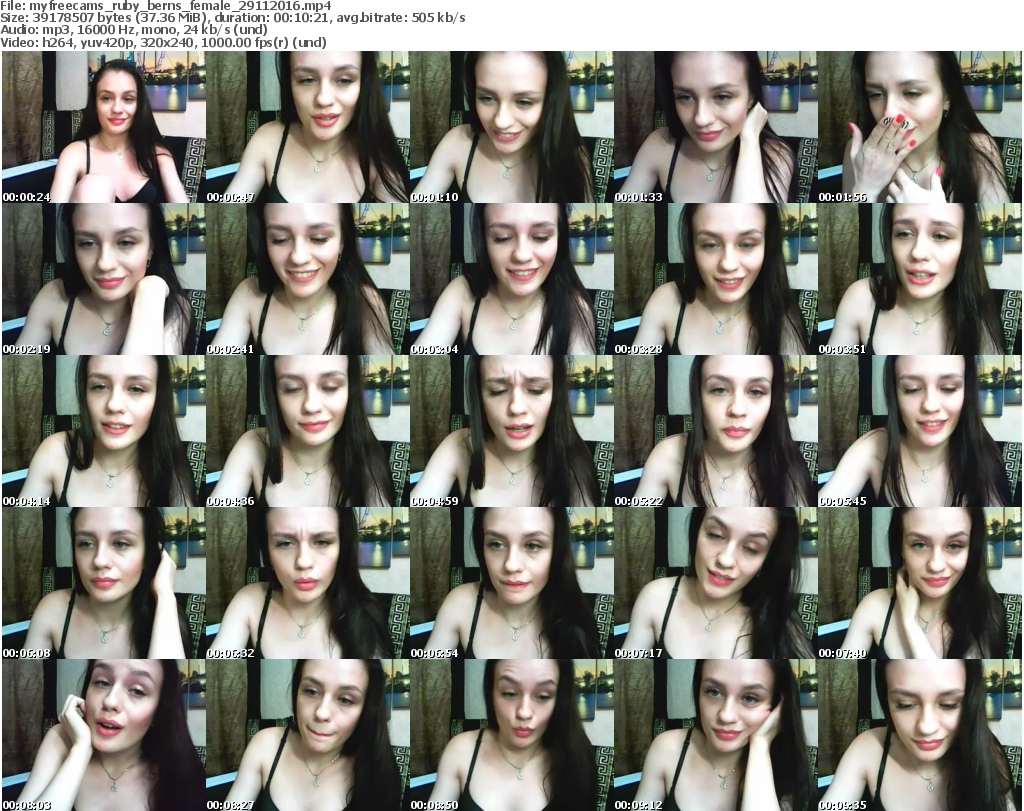Select the frame timestamped 00:04:14
Viewport: 1024px width, 811px height.
click(x=103, y=431)
